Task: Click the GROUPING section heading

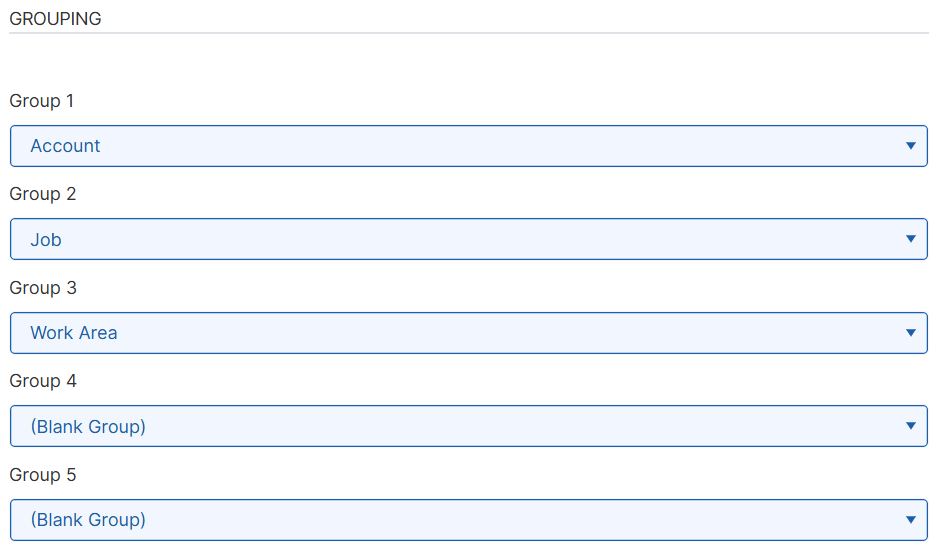Action: coord(55,19)
